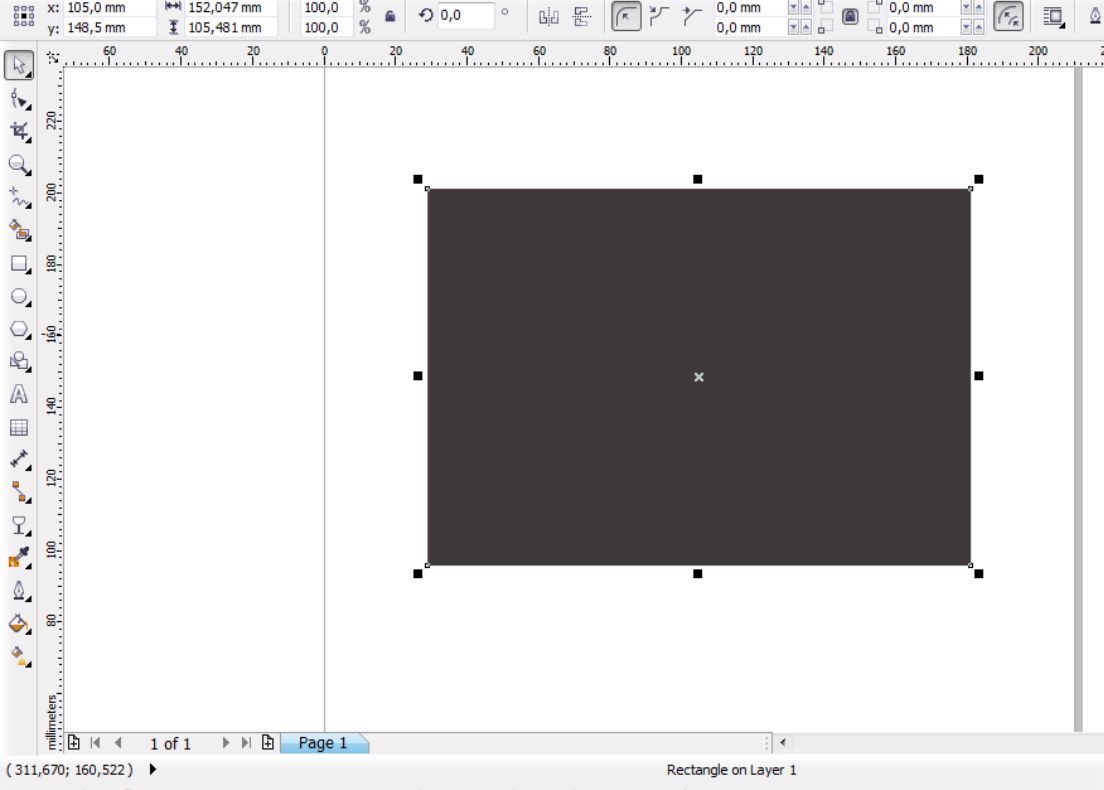Click the bottom-left corner radius field
Image resolution: width=1104 pixels, height=790 pixels.
(751, 27)
